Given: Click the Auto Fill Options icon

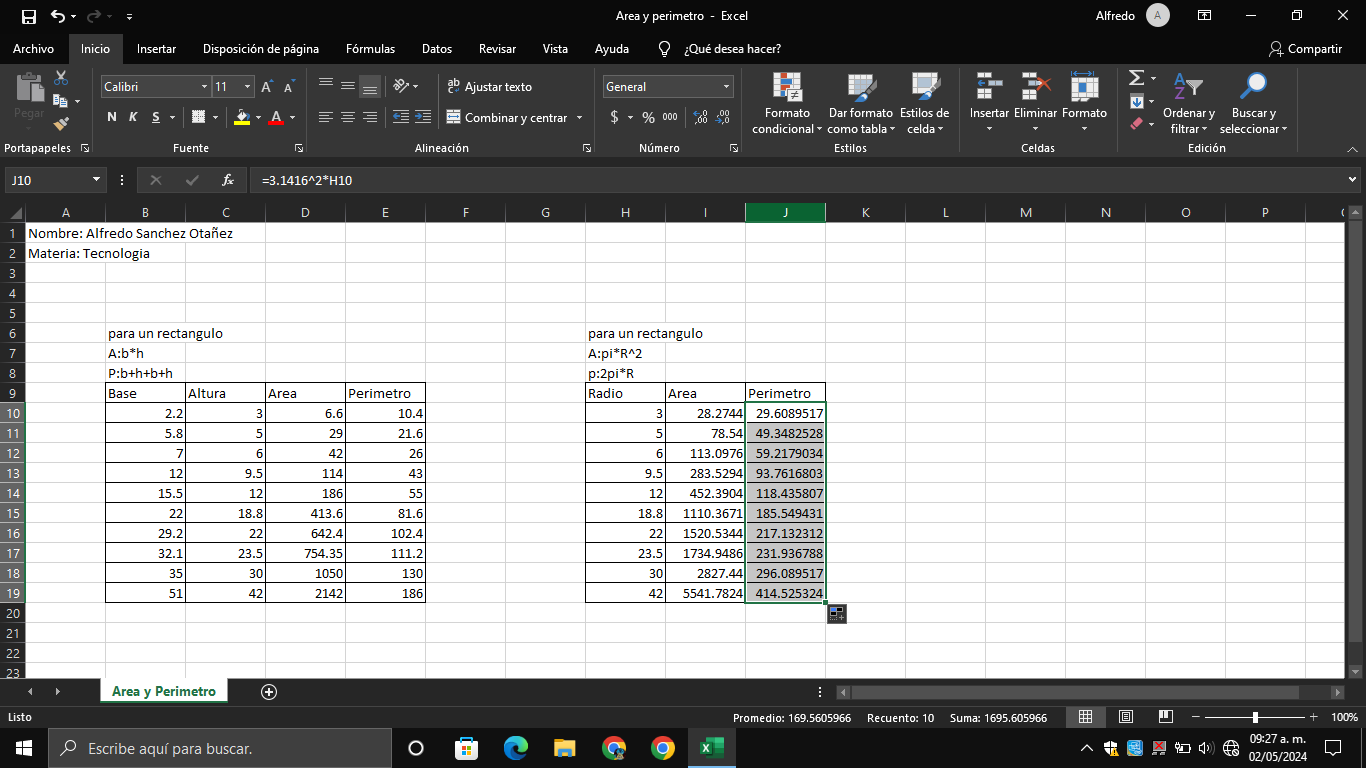Looking at the screenshot, I should tap(836, 614).
